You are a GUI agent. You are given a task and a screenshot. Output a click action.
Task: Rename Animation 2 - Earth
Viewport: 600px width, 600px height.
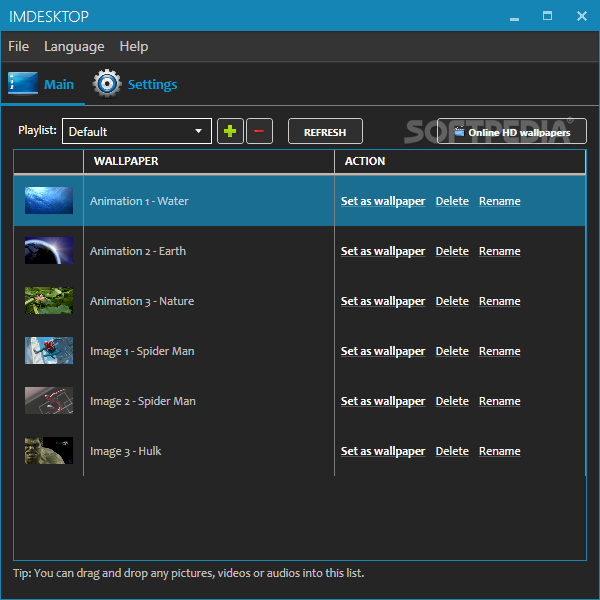pyautogui.click(x=499, y=251)
